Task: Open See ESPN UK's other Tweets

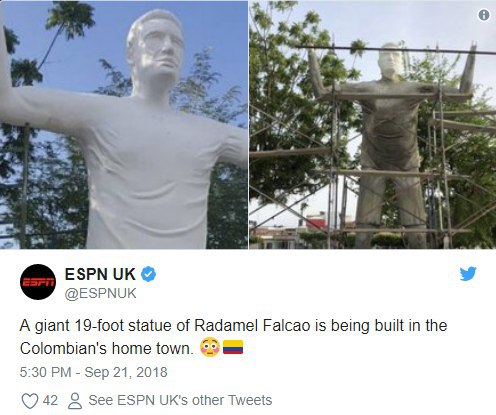Action: click(180, 400)
